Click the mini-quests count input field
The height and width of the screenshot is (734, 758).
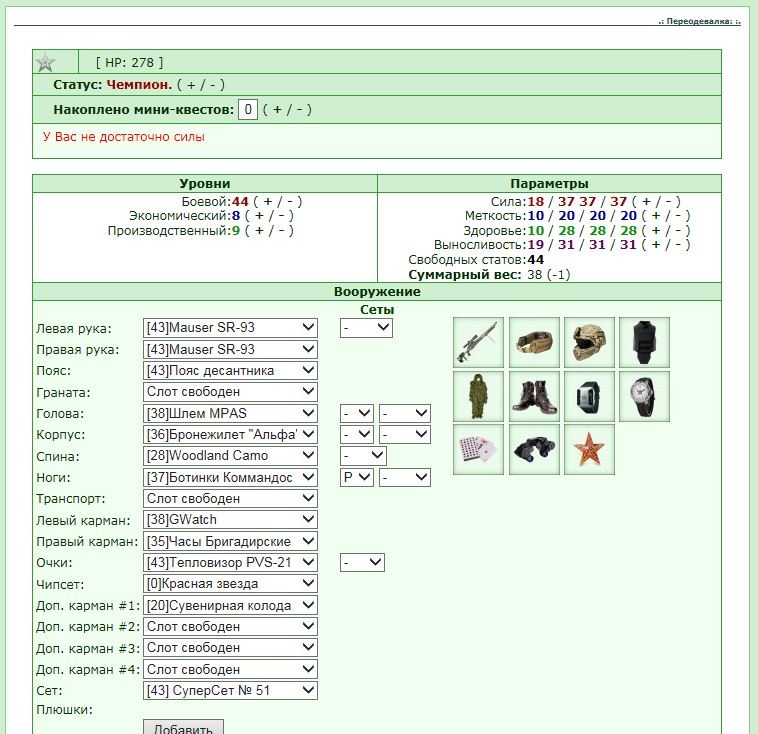(248, 109)
